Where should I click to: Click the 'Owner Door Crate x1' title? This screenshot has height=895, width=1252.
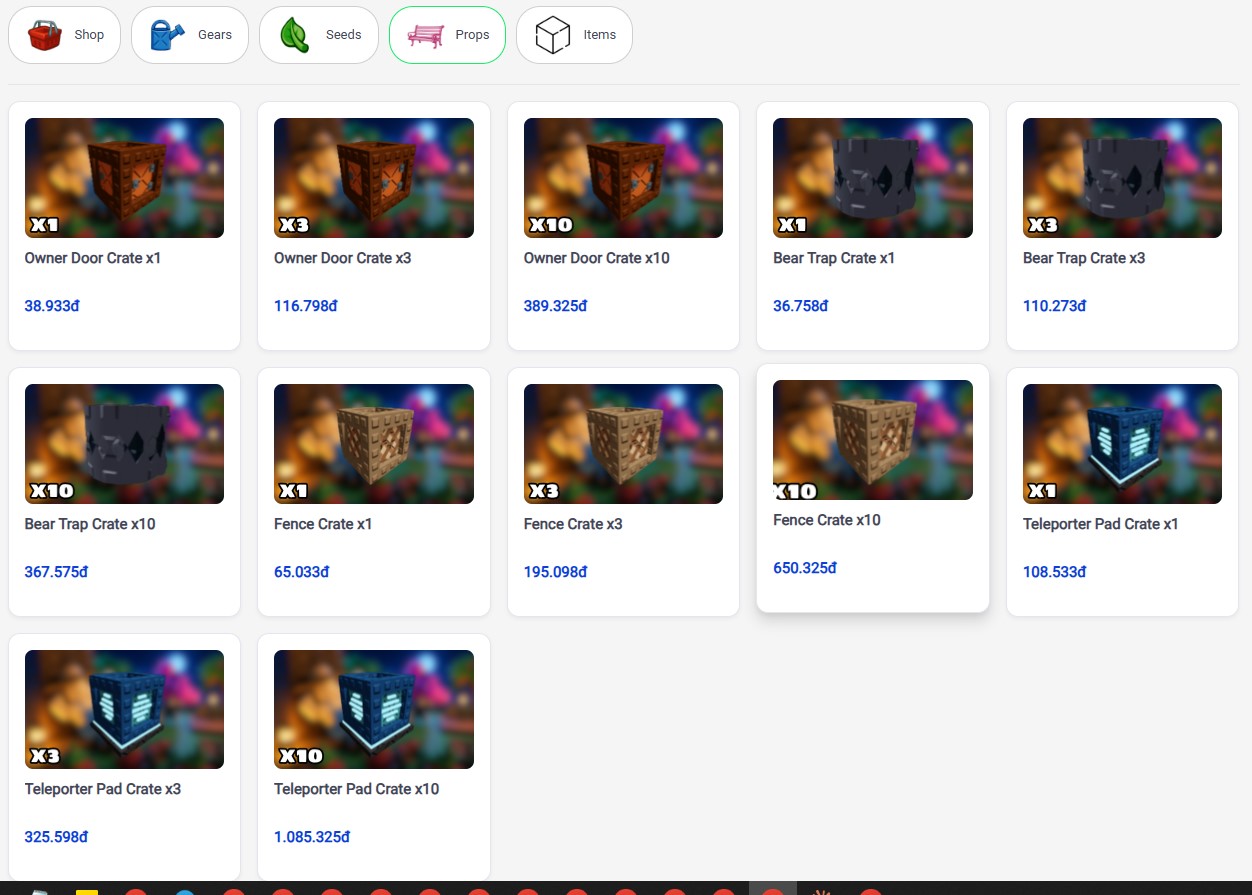coord(93,258)
